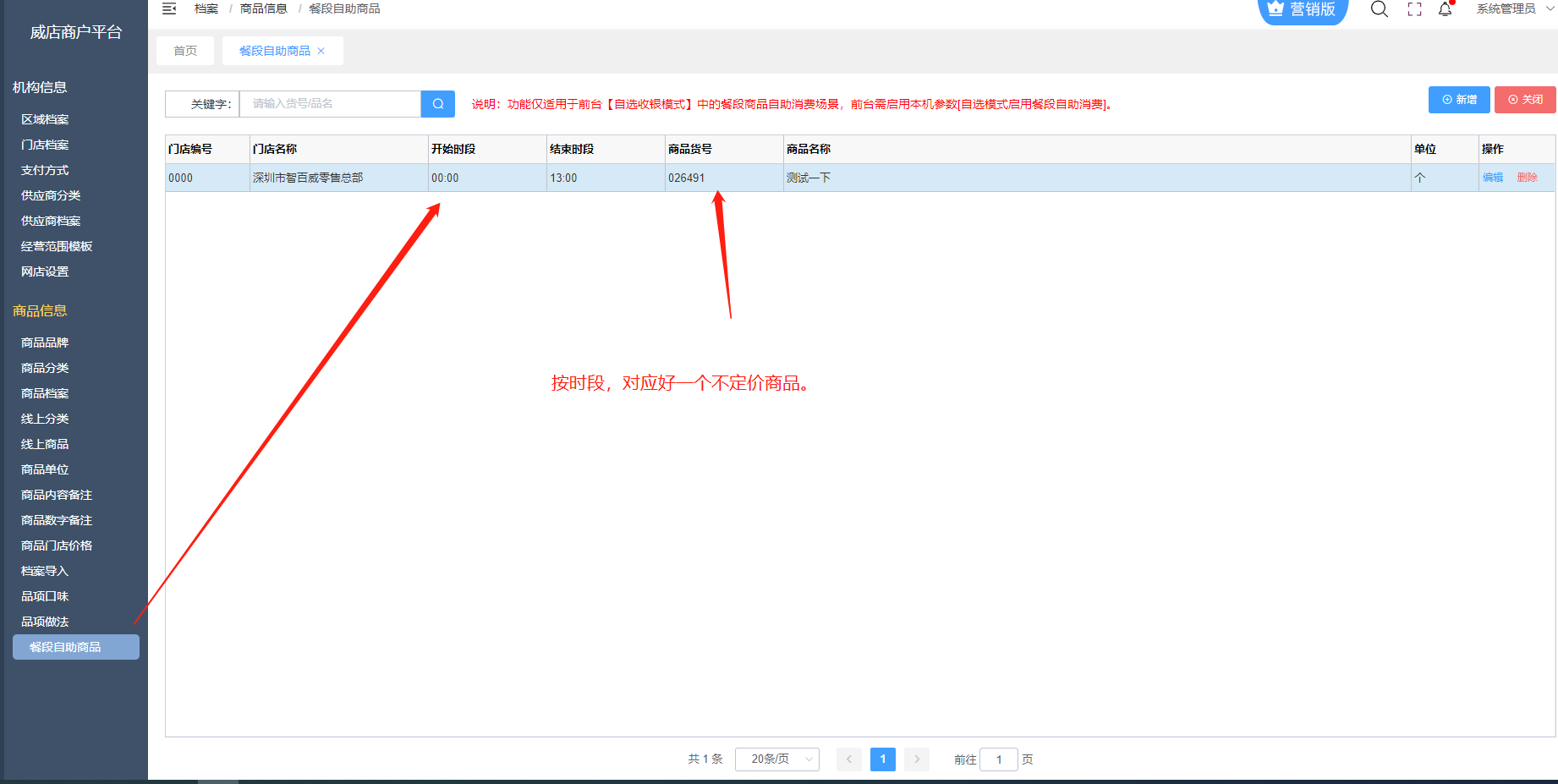Screen dimensions: 1558x784
Task: Focus the keyword search input field
Action: 330,104
